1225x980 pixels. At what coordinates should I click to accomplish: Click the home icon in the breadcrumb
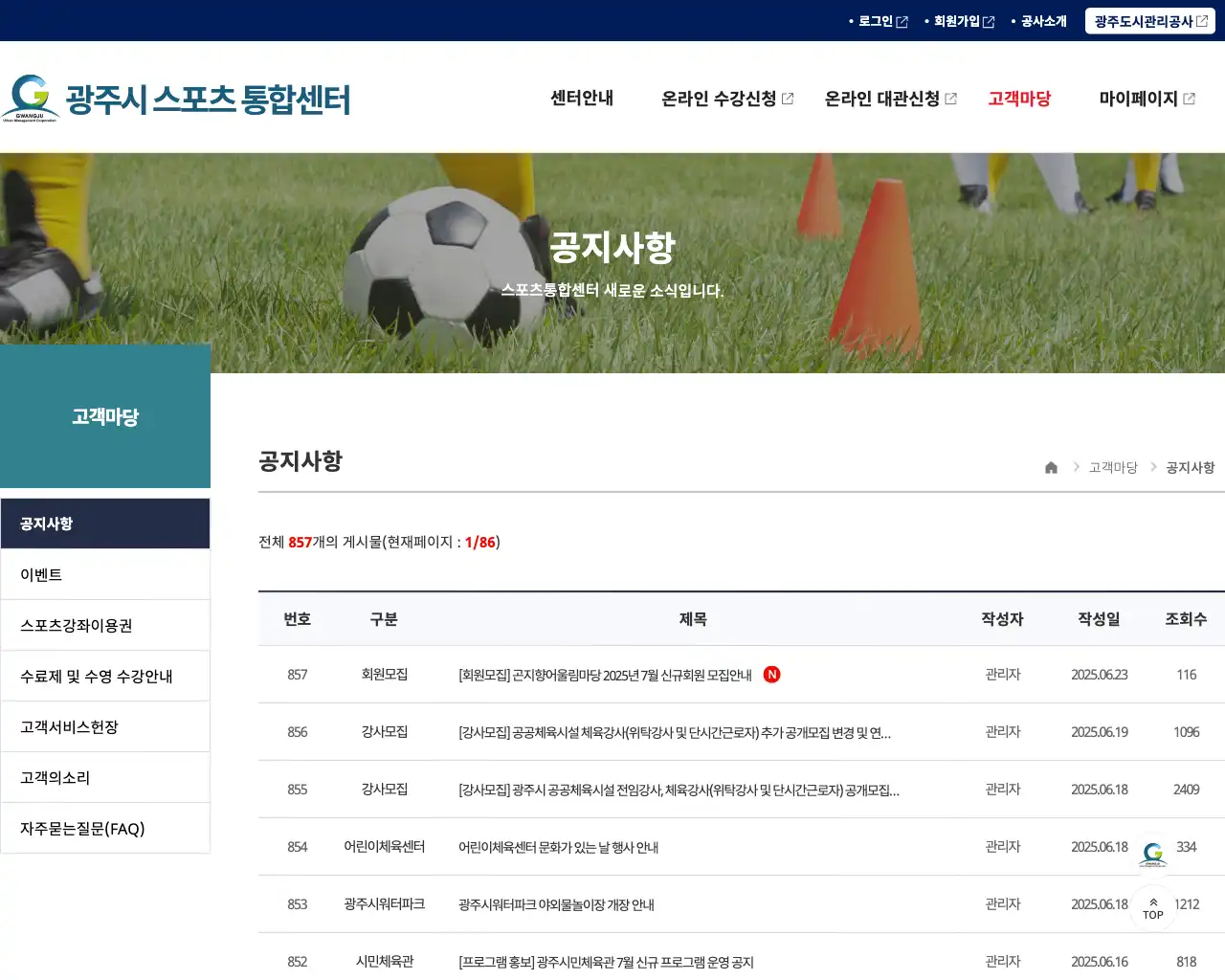tap(1051, 467)
